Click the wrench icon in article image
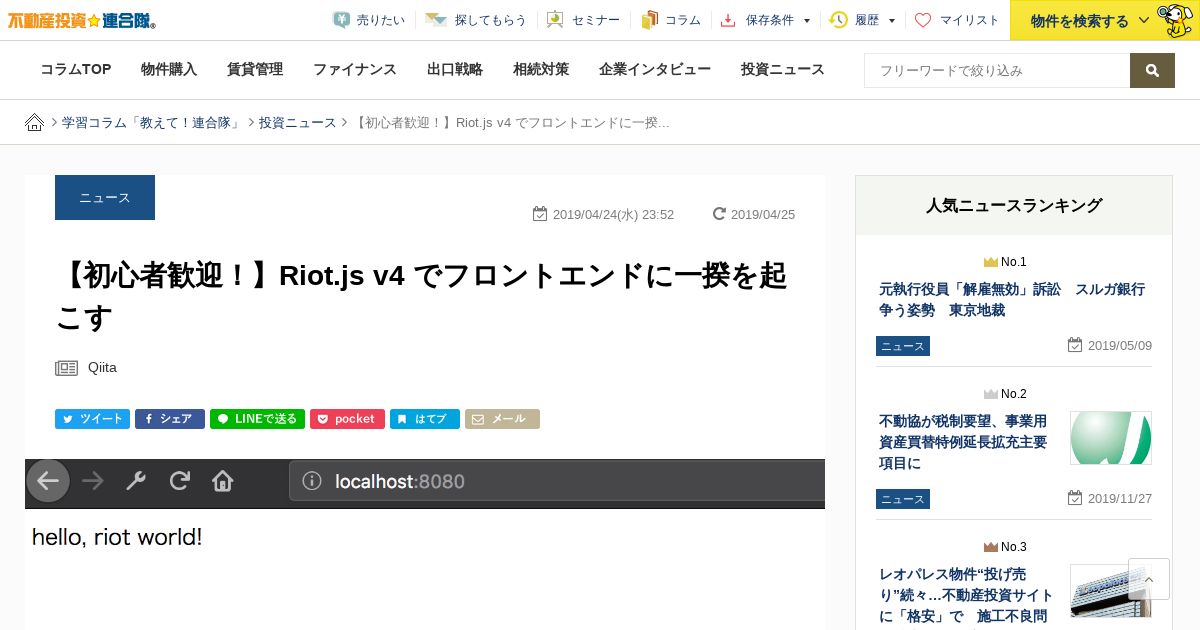 click(136, 481)
